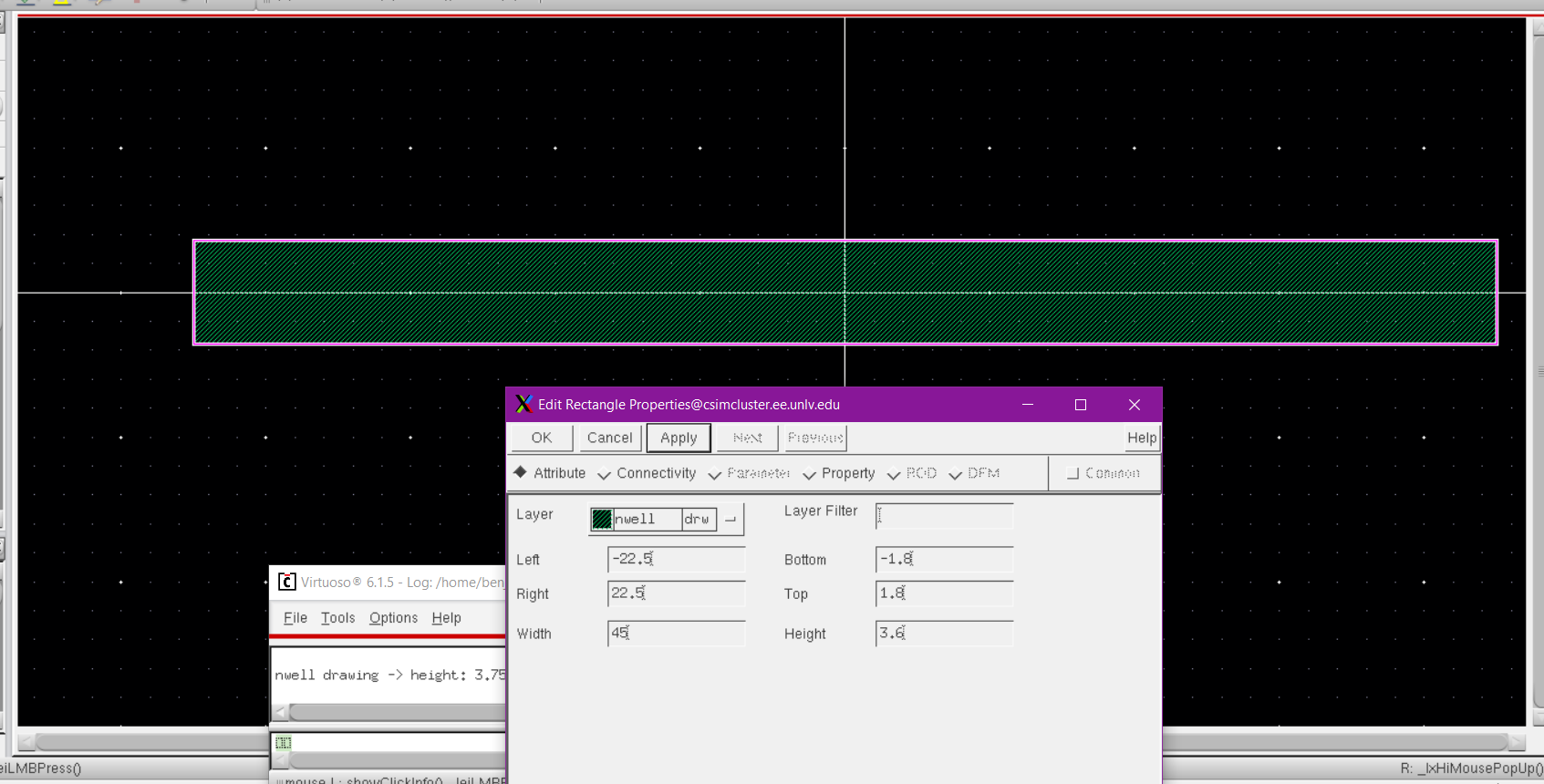Image resolution: width=1544 pixels, height=784 pixels.
Task: Click the layer cyclic arrow button
Action: 731,519
